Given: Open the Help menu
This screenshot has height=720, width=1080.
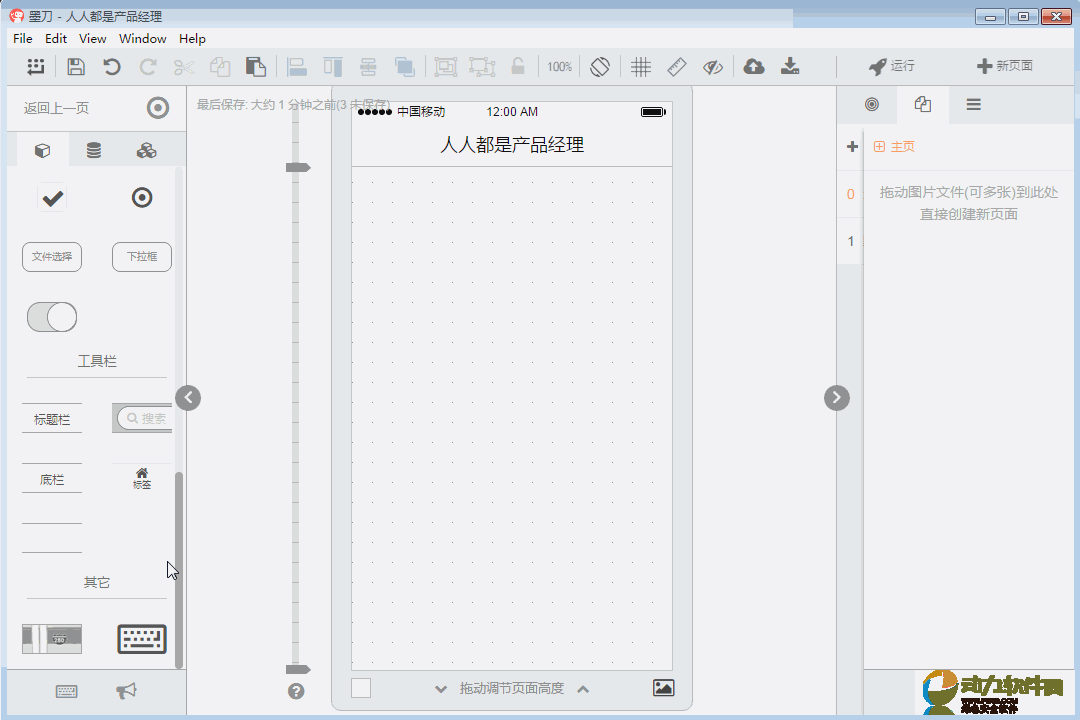Looking at the screenshot, I should (x=192, y=39).
